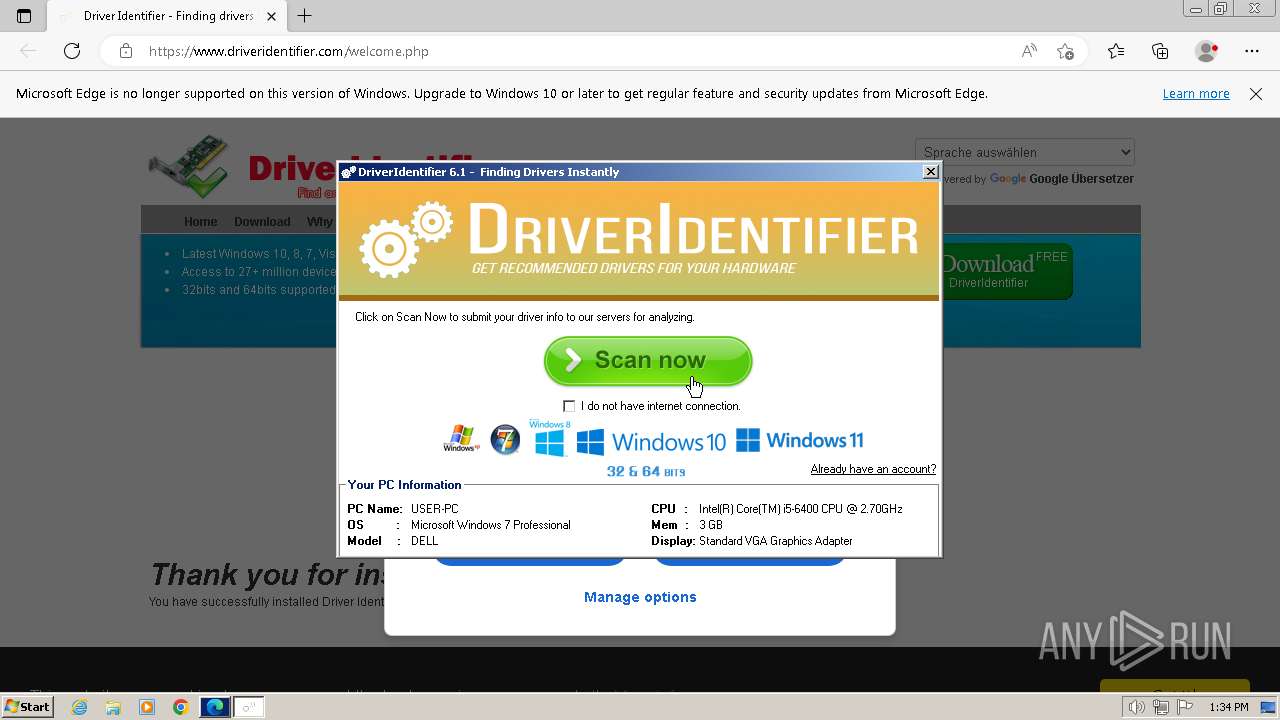
Task: Open Windows Explorer from the taskbar
Action: point(113,707)
